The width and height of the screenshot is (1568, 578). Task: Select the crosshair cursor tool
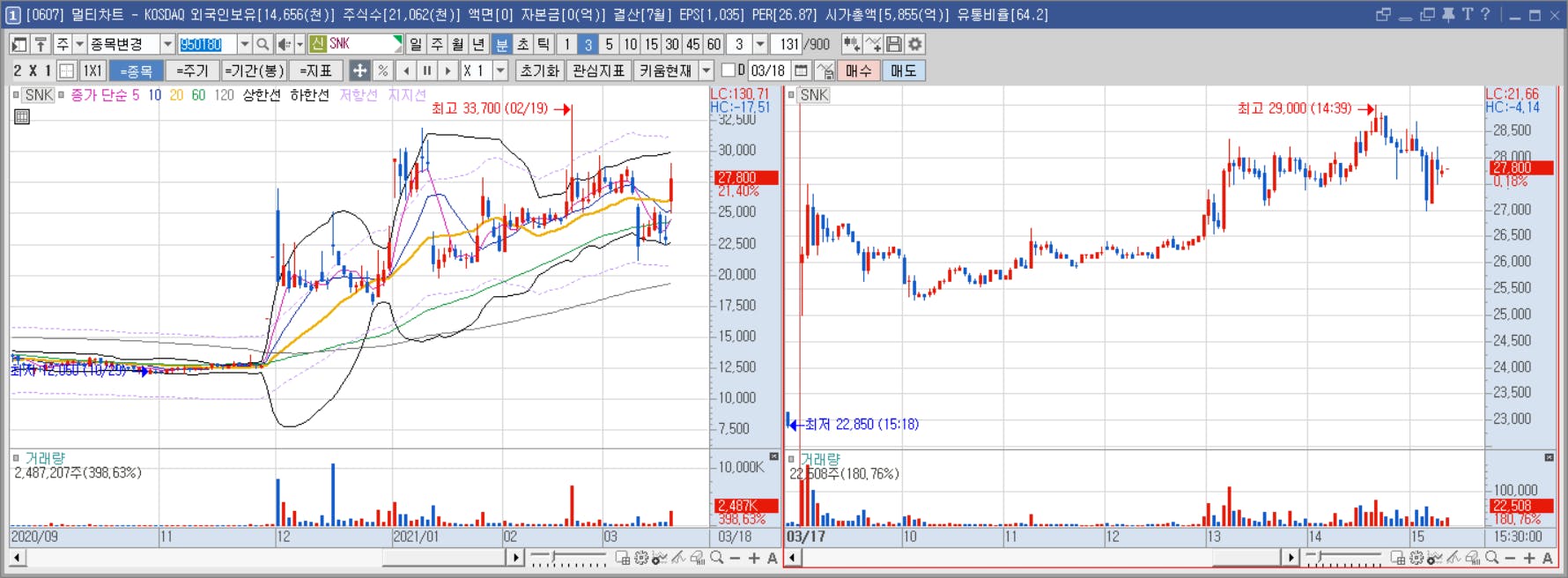pyautogui.click(x=359, y=70)
